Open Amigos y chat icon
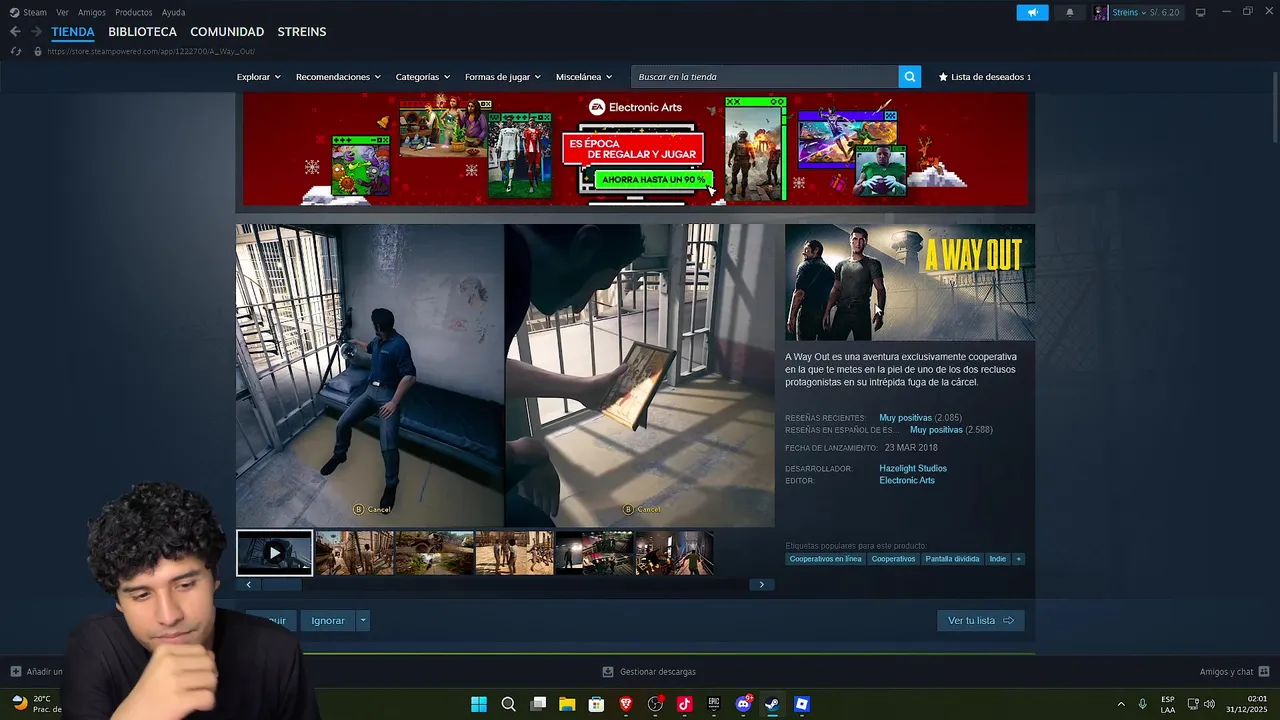The width and height of the screenshot is (1280, 720). (x=1264, y=672)
